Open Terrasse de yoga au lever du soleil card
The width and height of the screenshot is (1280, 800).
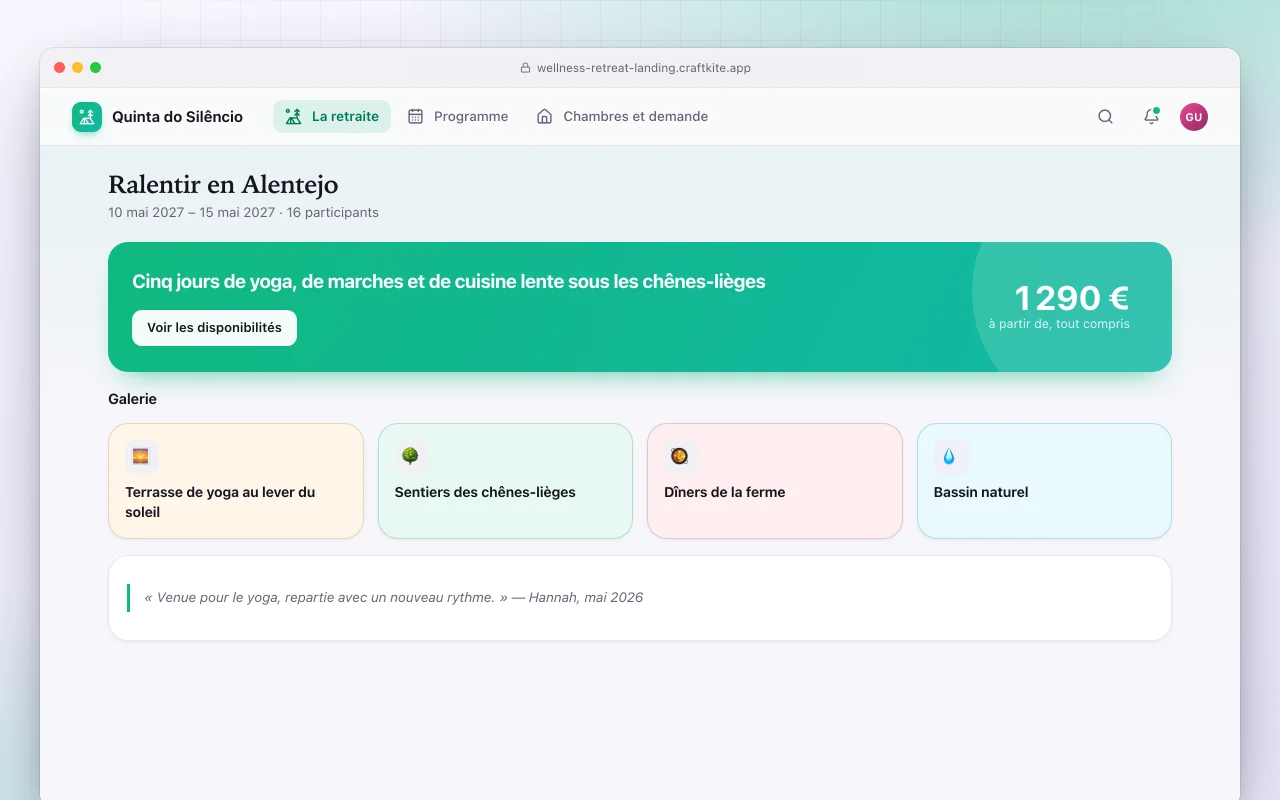tap(236, 481)
